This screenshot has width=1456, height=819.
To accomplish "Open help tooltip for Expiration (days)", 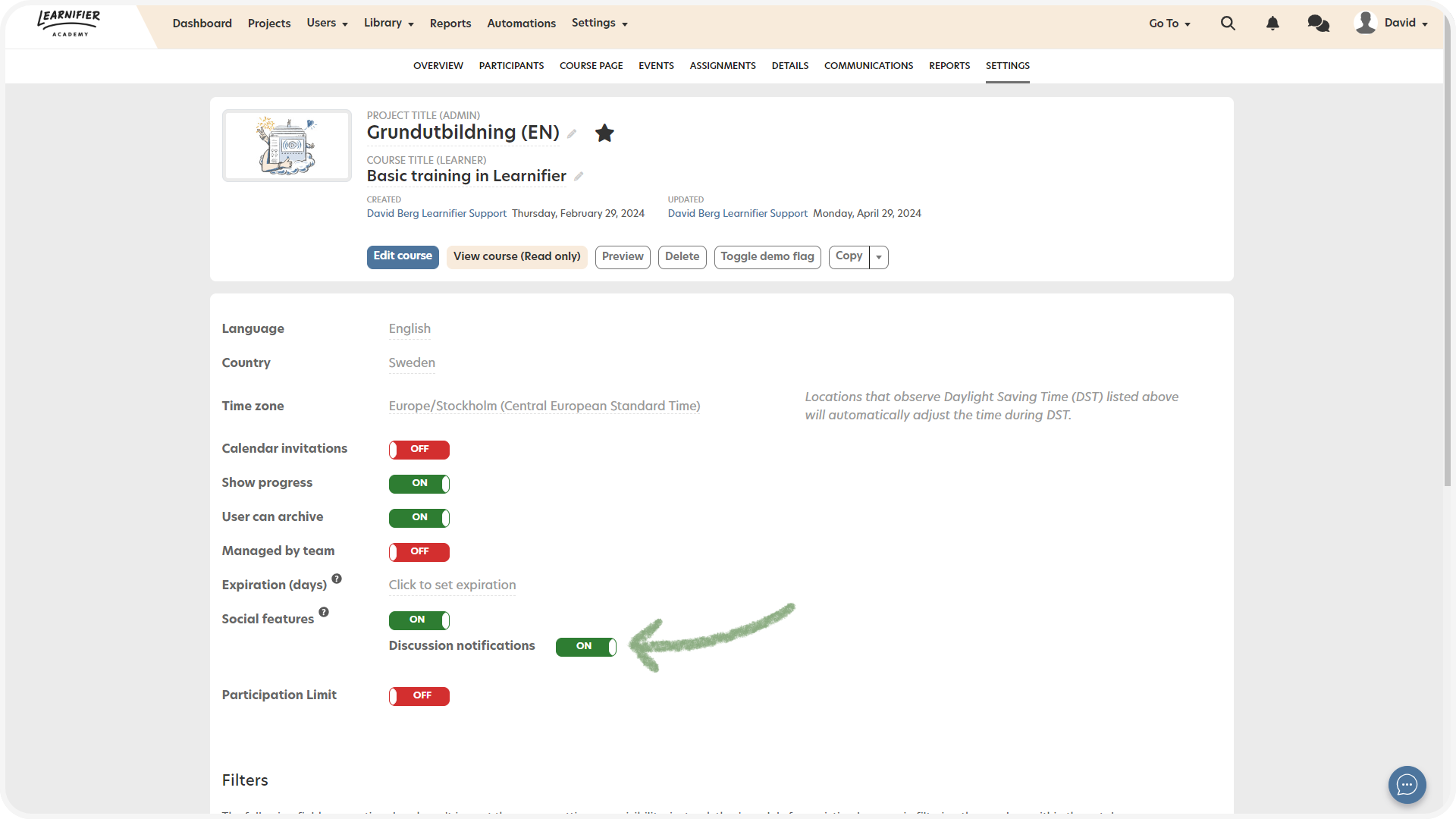I will point(337,579).
